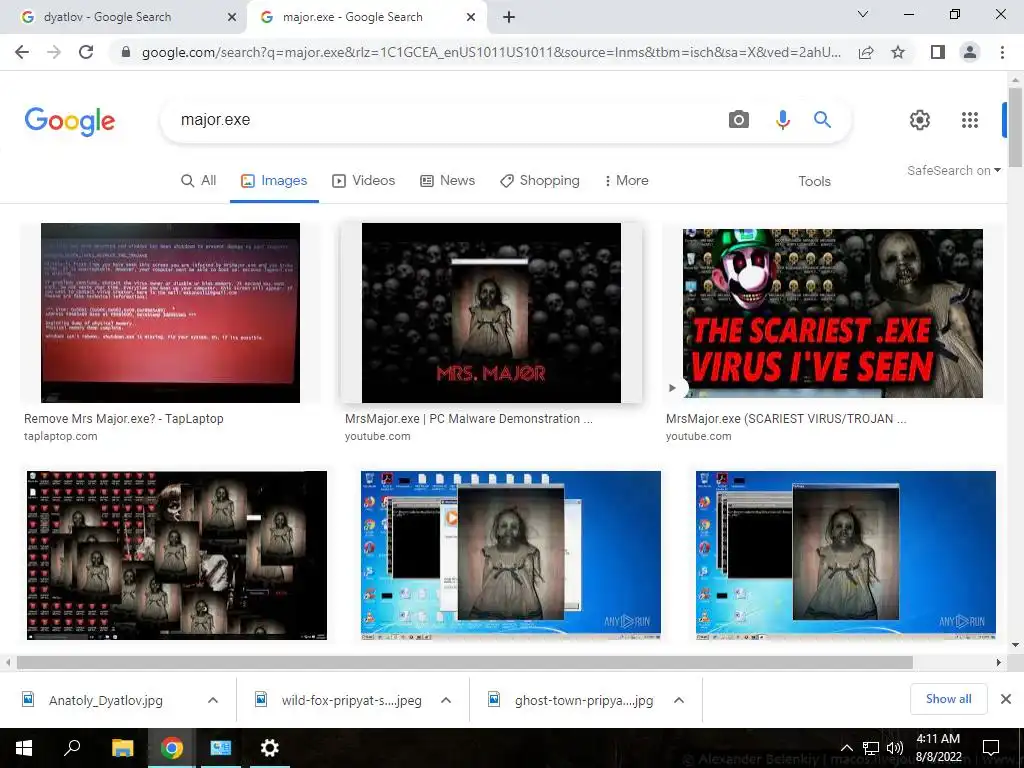Visit the taplaptop.com source link
Viewport: 1024px width, 768px height.
tap(61, 436)
